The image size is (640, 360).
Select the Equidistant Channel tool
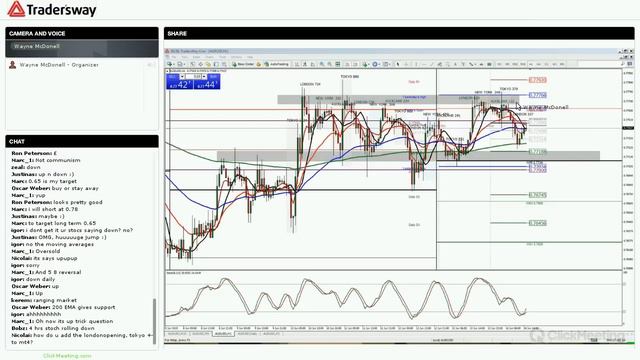pos(440,64)
